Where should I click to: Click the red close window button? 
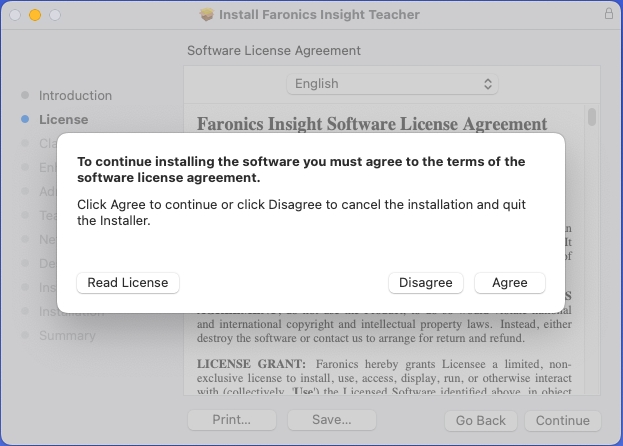(15, 15)
